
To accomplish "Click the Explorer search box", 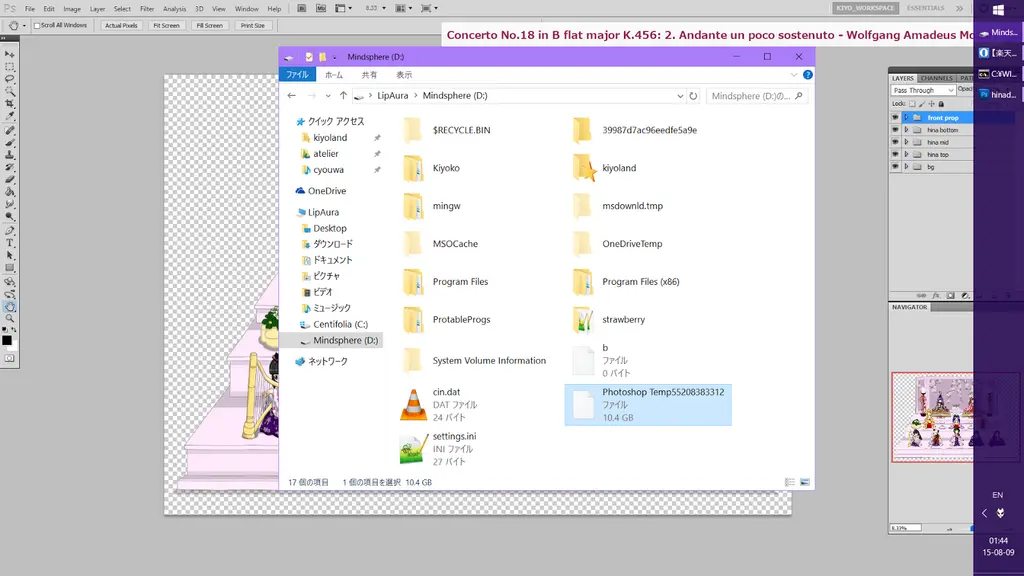I will point(756,96).
